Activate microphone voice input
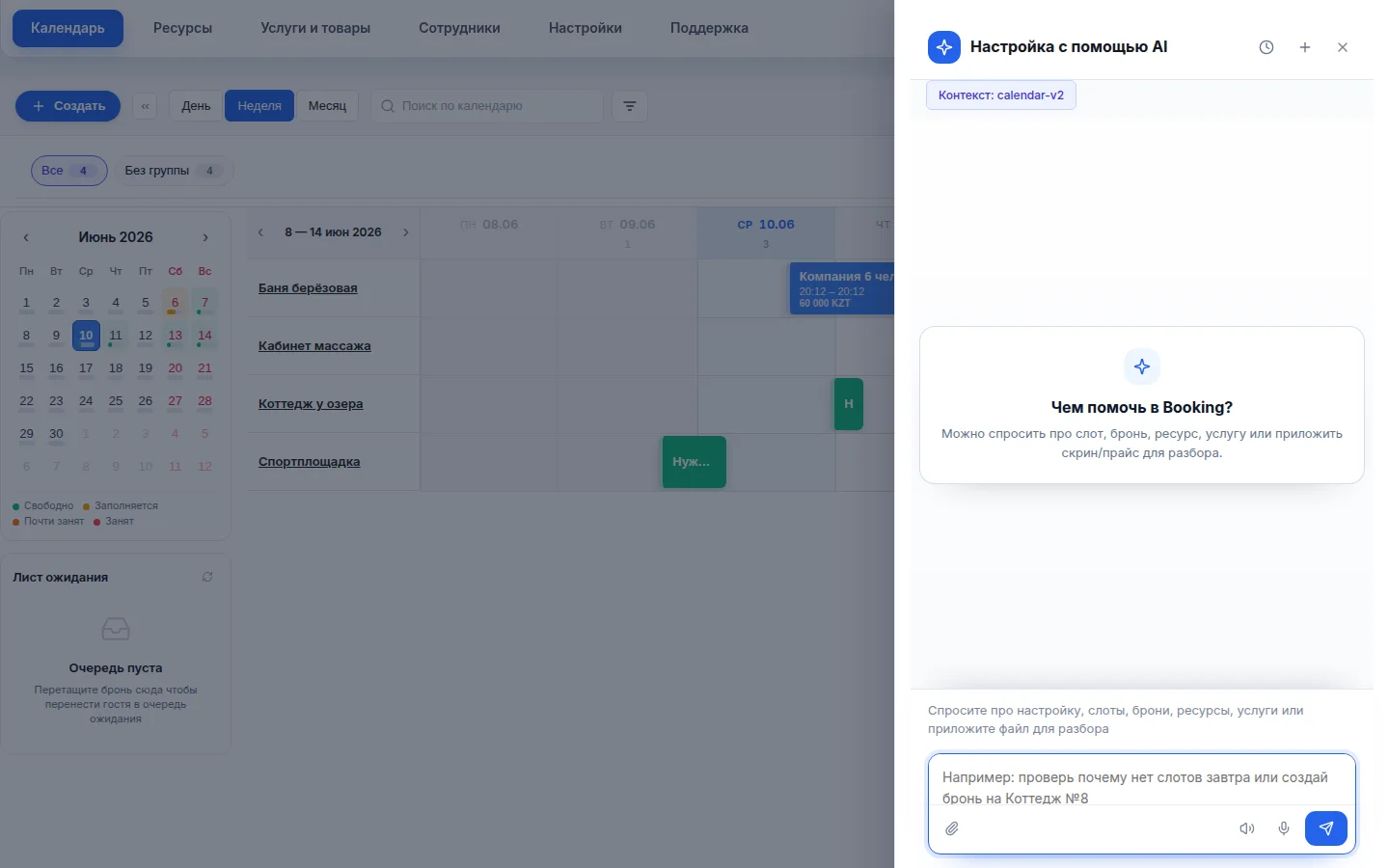Screen dimensions: 1389x868 (1284, 828)
